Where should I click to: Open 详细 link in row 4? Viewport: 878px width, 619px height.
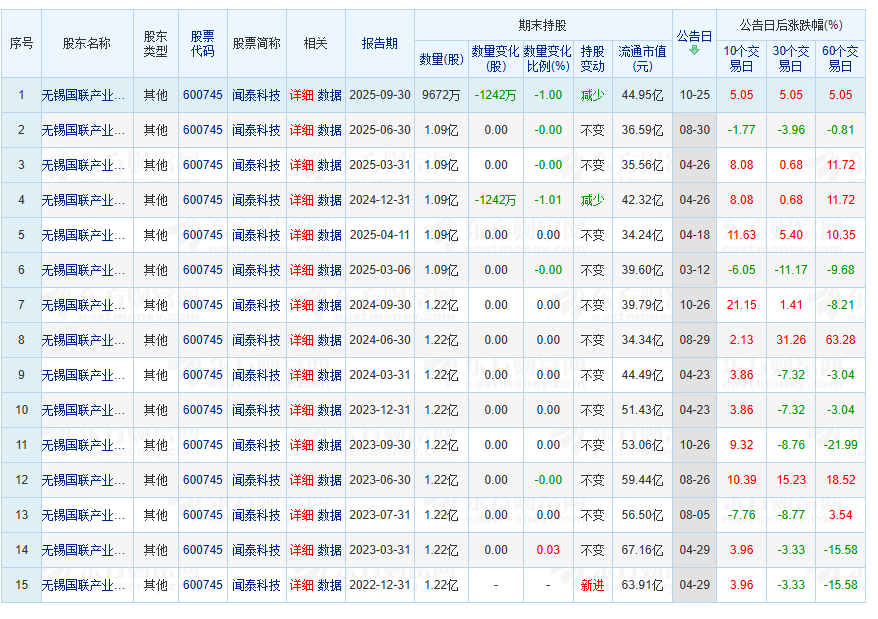(x=301, y=200)
